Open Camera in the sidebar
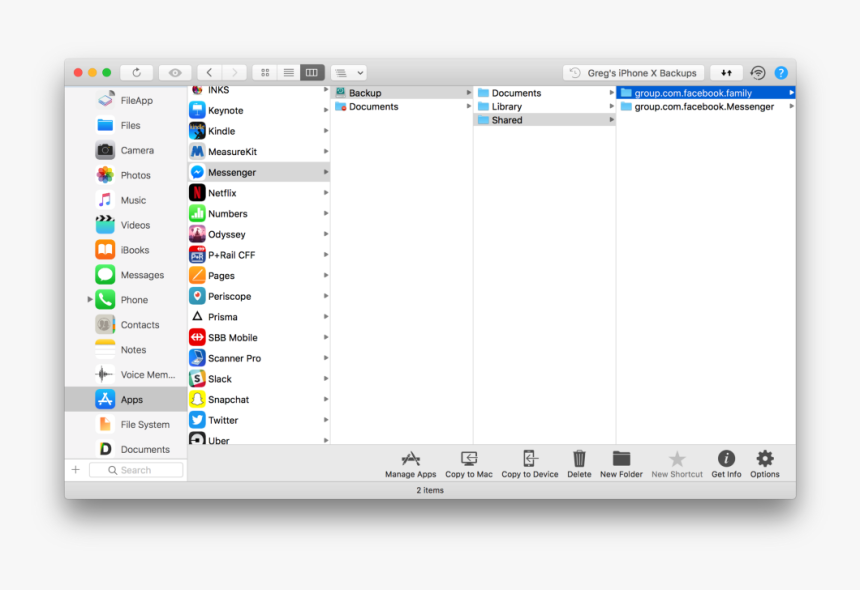860x590 pixels. [126, 150]
